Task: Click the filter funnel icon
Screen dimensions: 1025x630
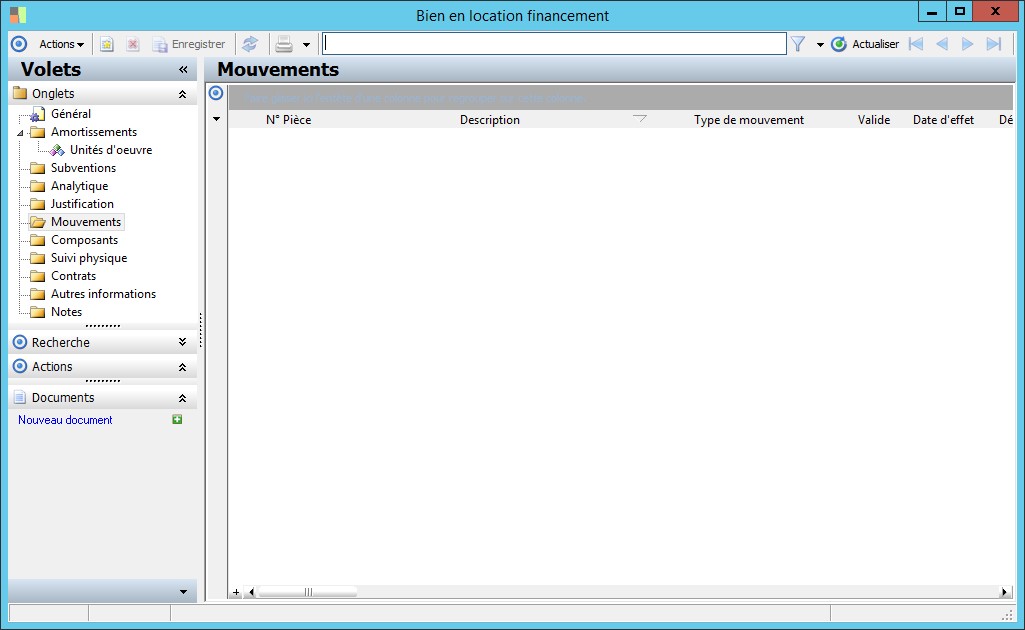Action: (x=798, y=44)
